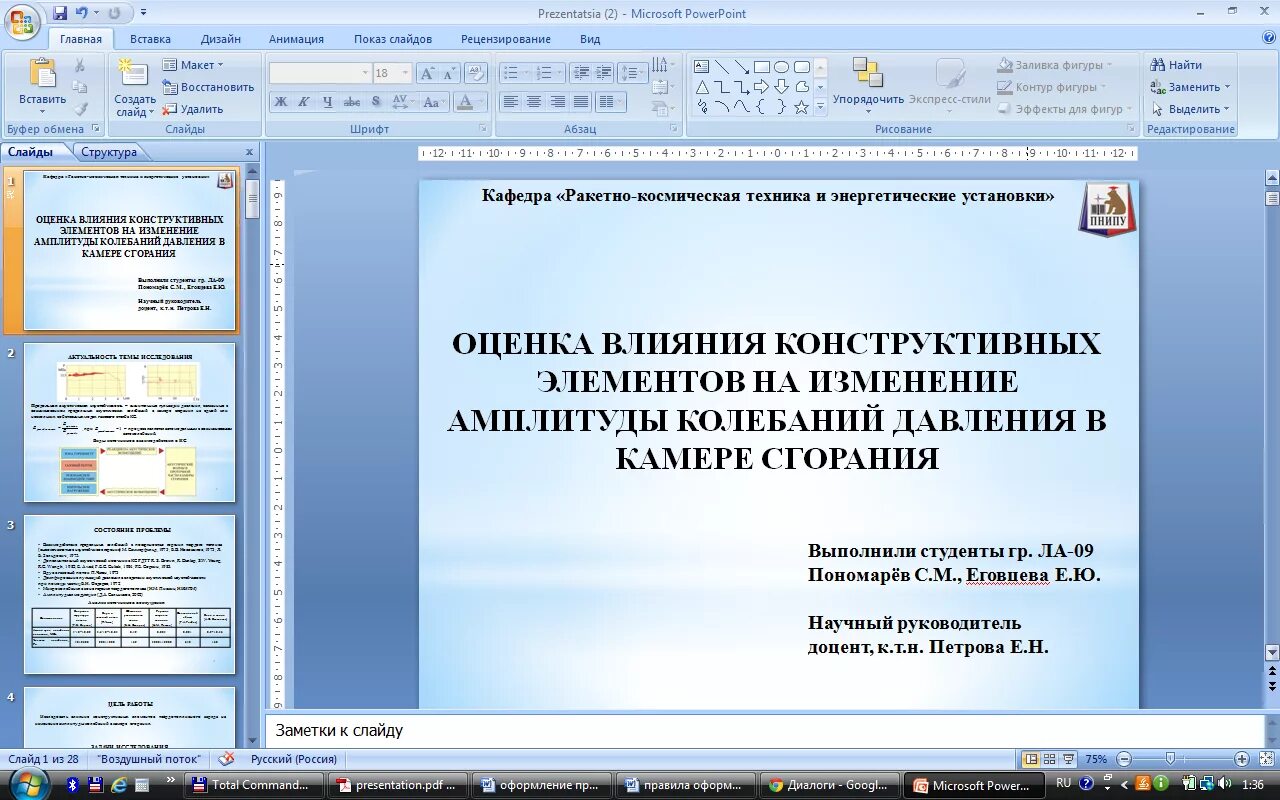Open line spacing dropdown

(633, 73)
